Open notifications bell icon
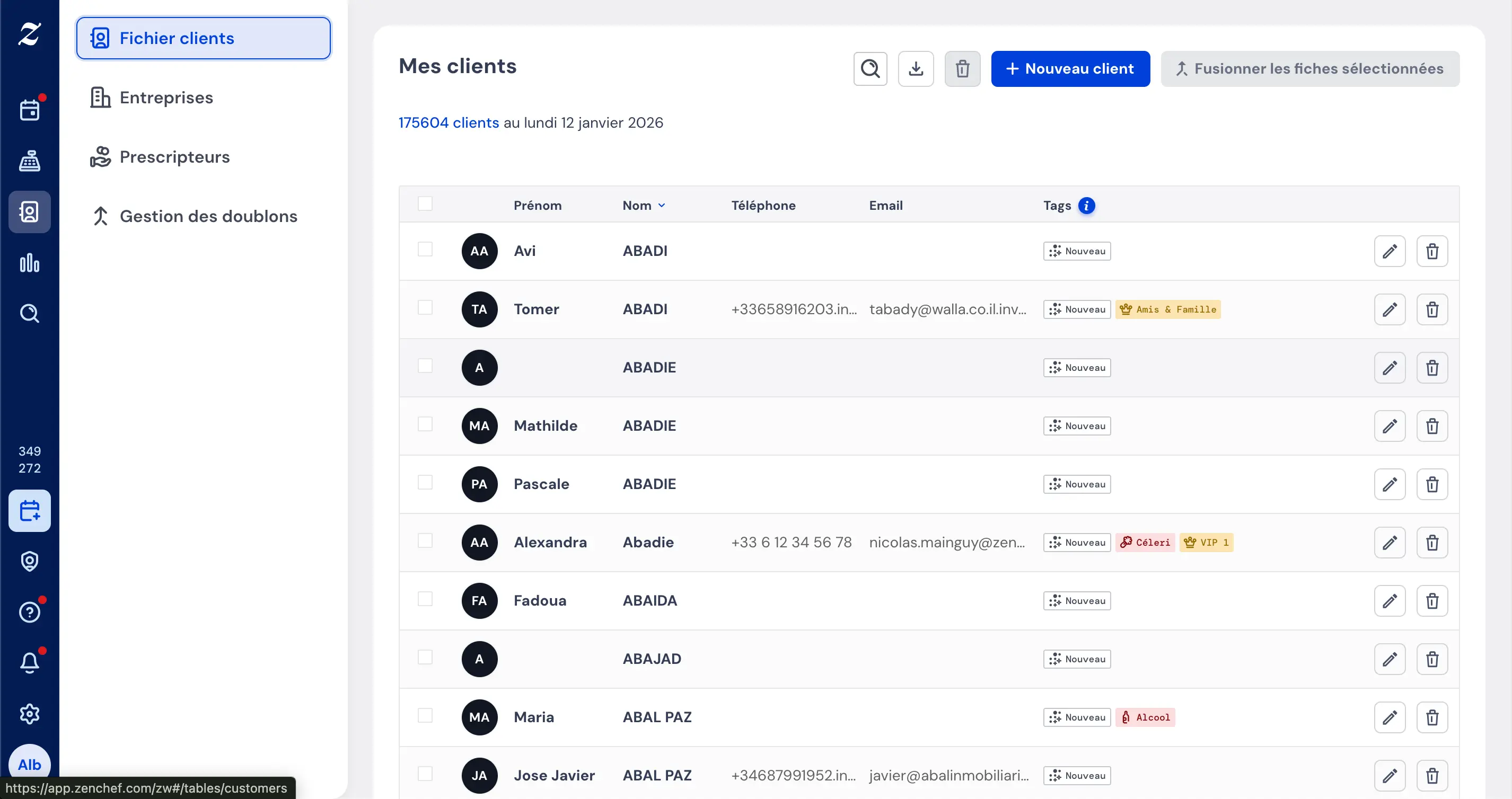Viewport: 1512px width, 799px height. [29, 663]
